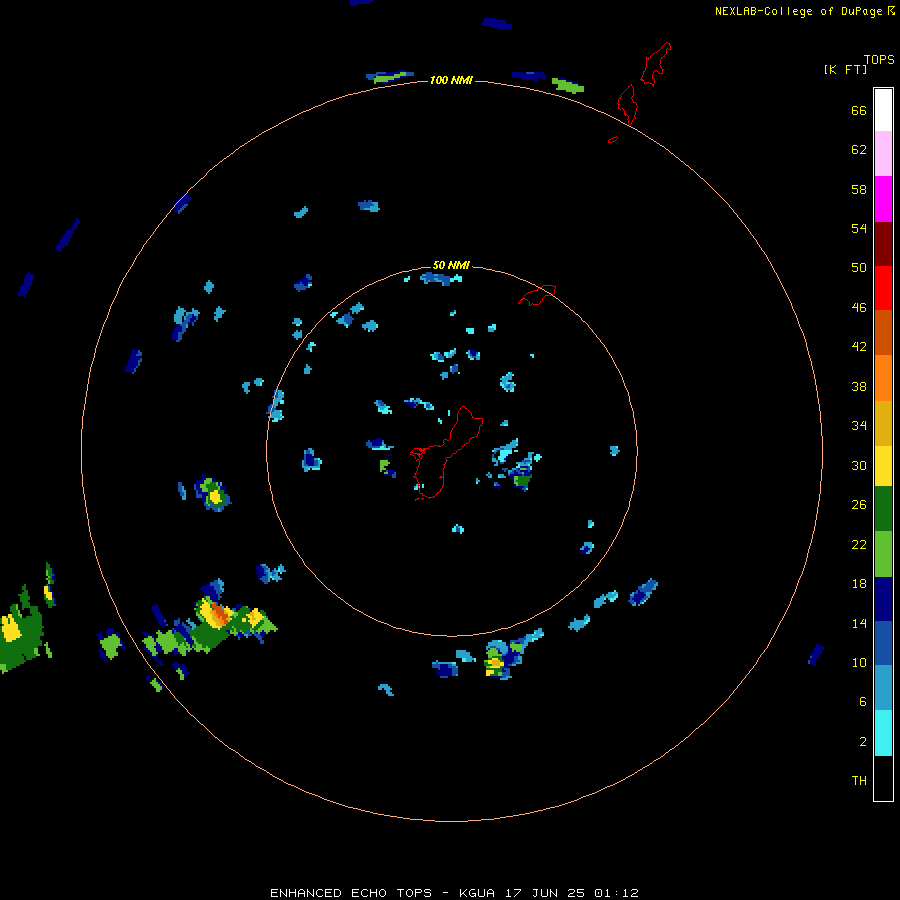
Task: Select the magenta swatch in the color scale
Action: tap(883, 199)
